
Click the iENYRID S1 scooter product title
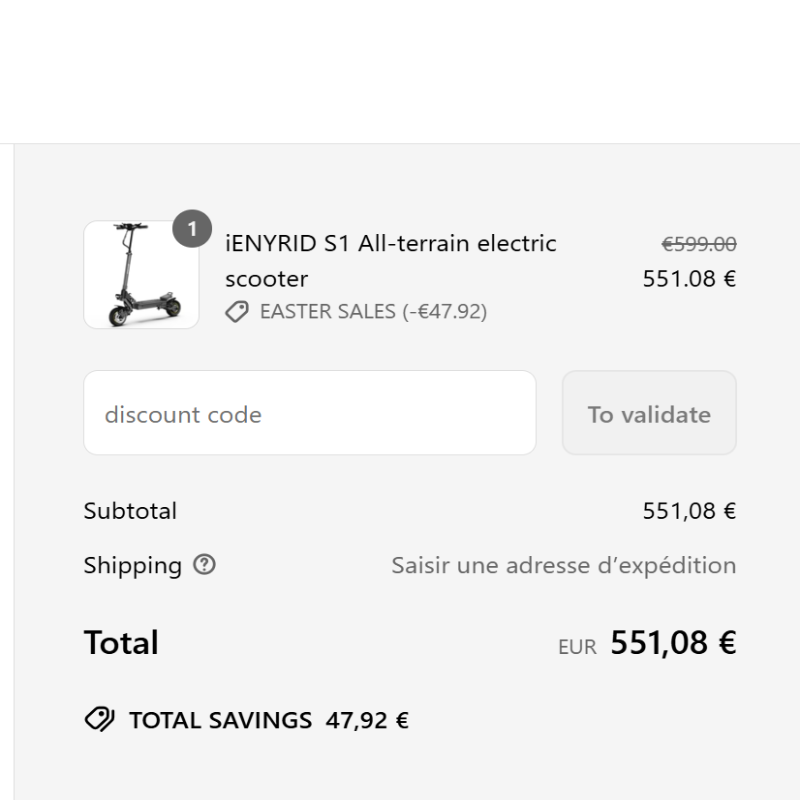[x=391, y=261]
